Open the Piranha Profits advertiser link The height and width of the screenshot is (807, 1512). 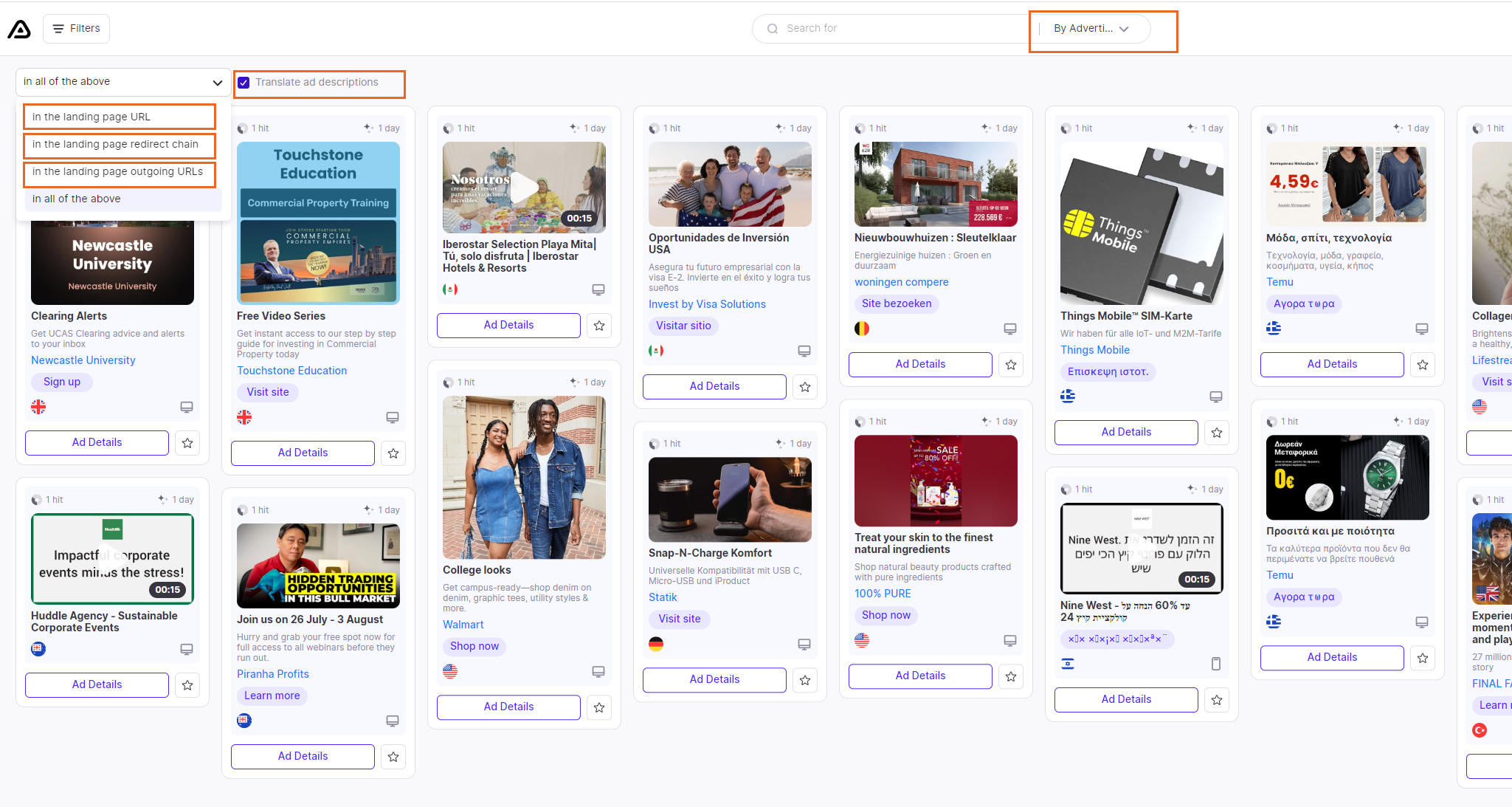coord(273,674)
